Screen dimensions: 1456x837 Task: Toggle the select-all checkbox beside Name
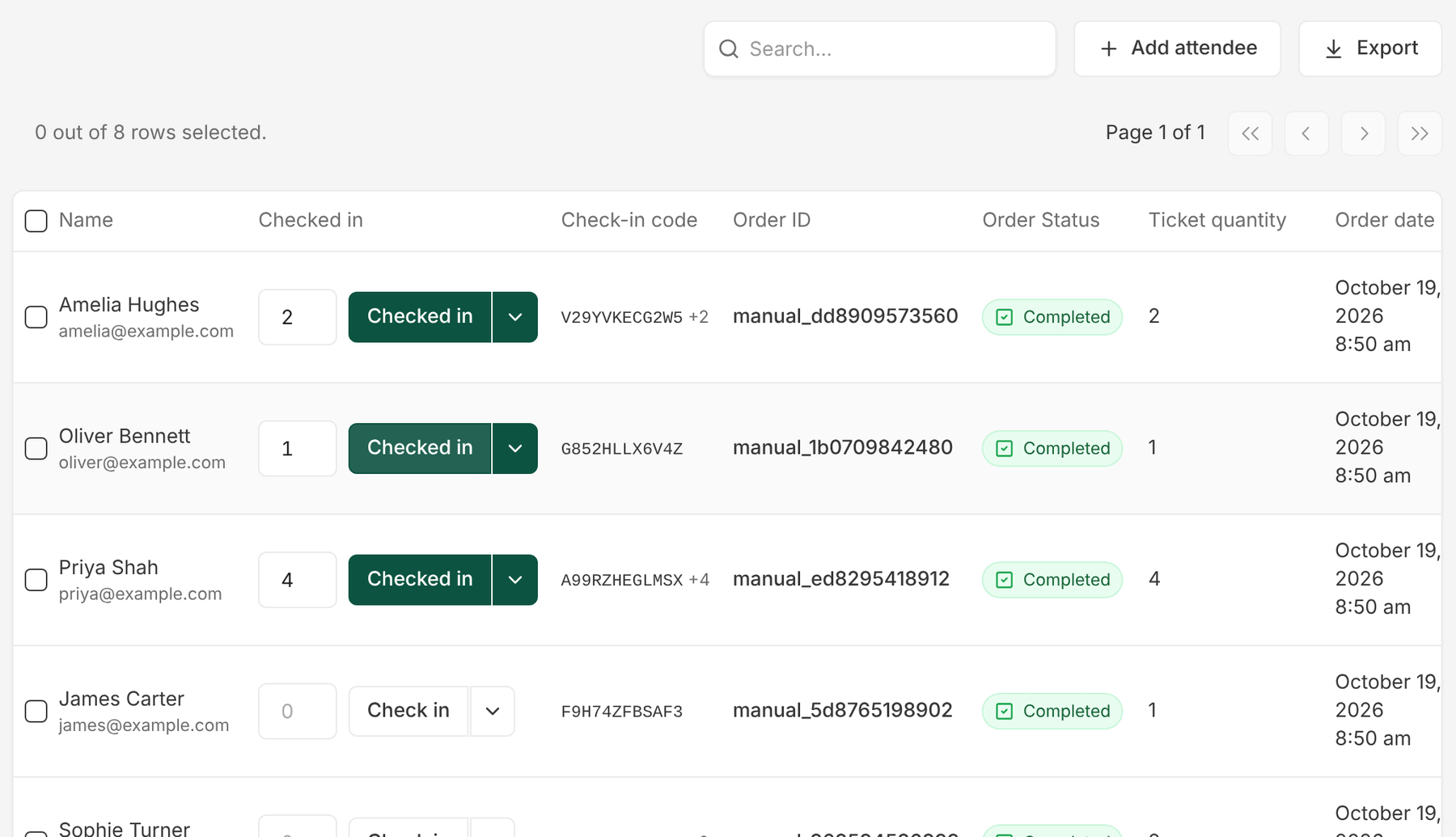[36, 221]
